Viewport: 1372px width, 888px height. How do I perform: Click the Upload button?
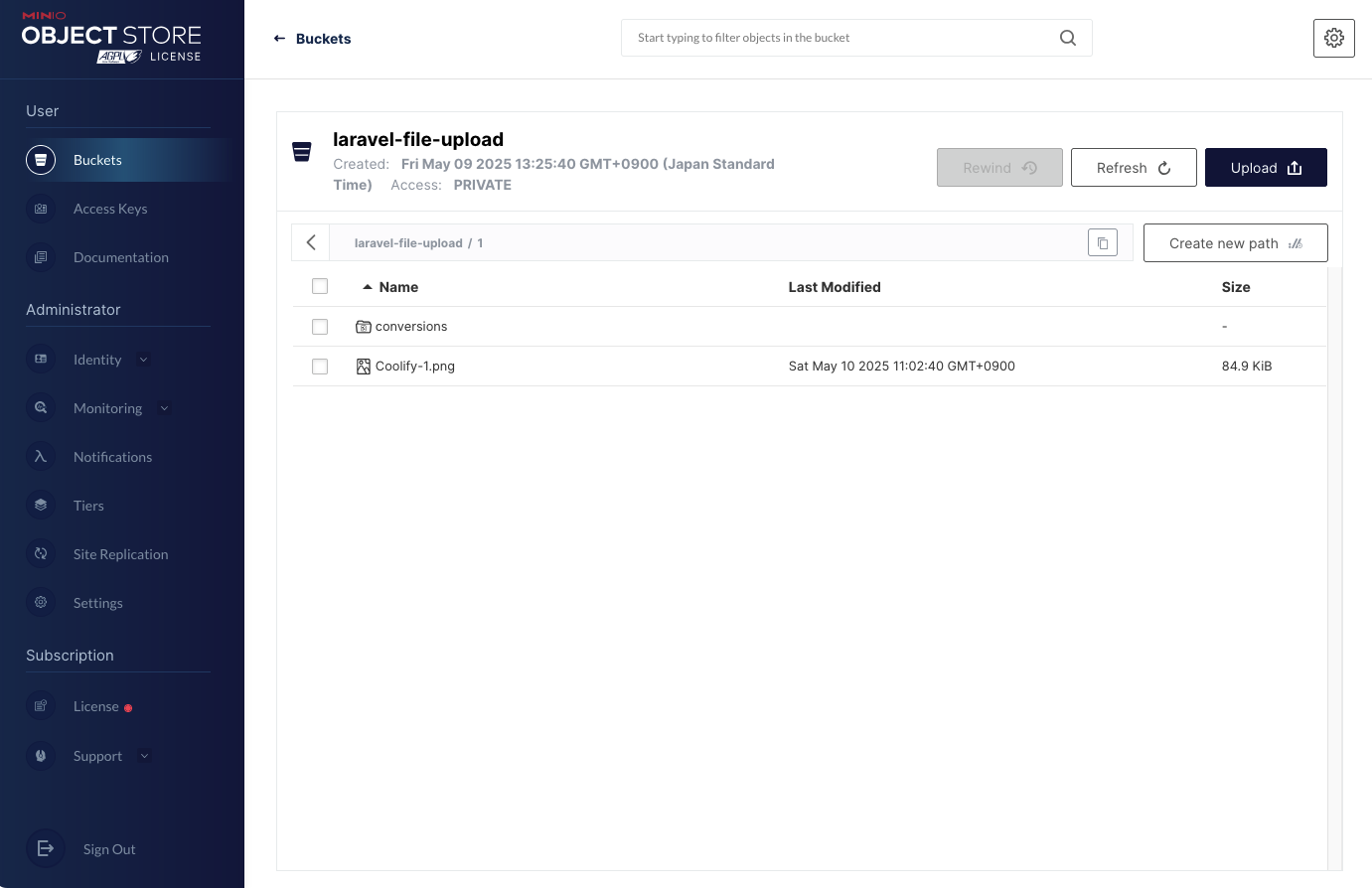coord(1265,168)
